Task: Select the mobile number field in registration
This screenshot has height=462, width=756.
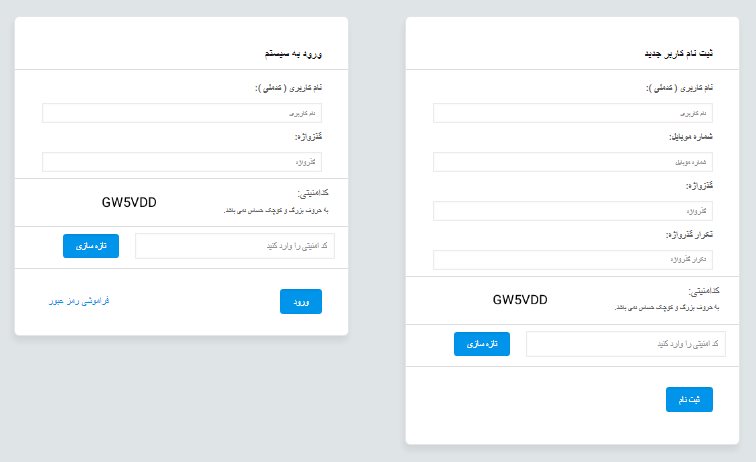Action: [x=573, y=162]
